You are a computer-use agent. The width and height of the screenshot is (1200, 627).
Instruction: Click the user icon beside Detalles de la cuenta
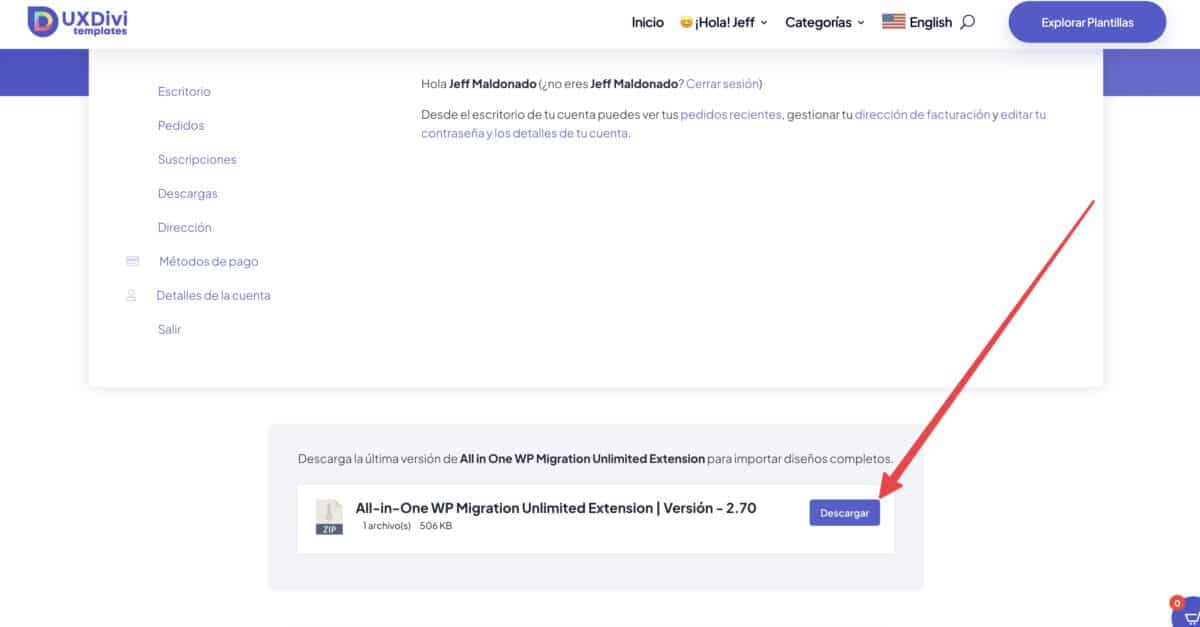131,295
